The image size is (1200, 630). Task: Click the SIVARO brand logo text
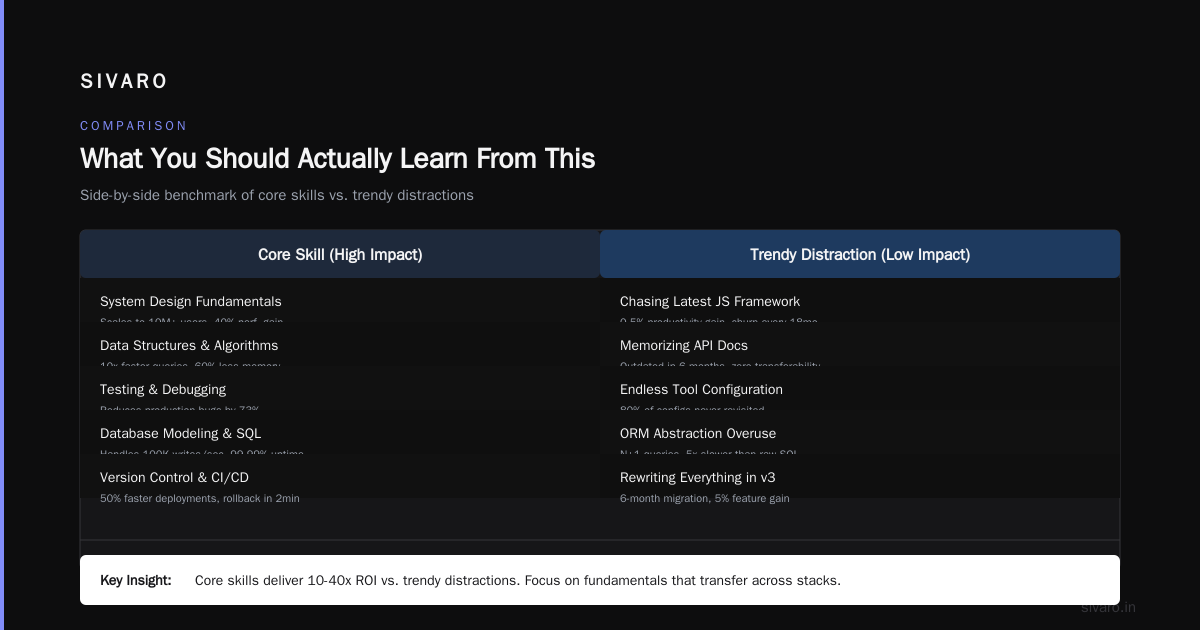pyautogui.click(x=124, y=81)
